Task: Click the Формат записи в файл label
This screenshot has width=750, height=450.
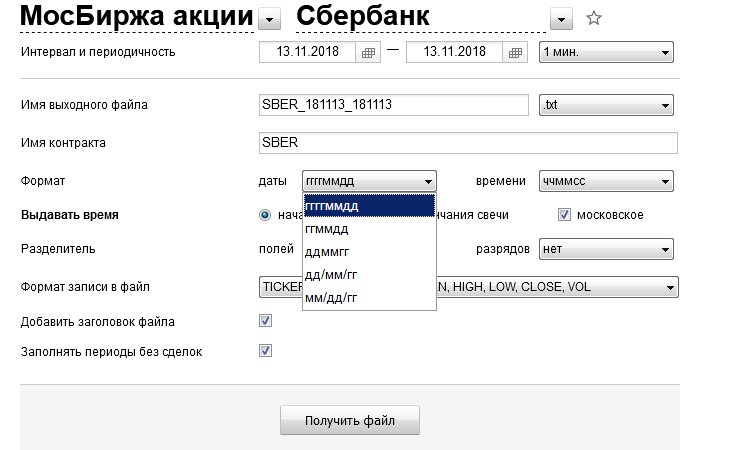Action: click(x=85, y=287)
